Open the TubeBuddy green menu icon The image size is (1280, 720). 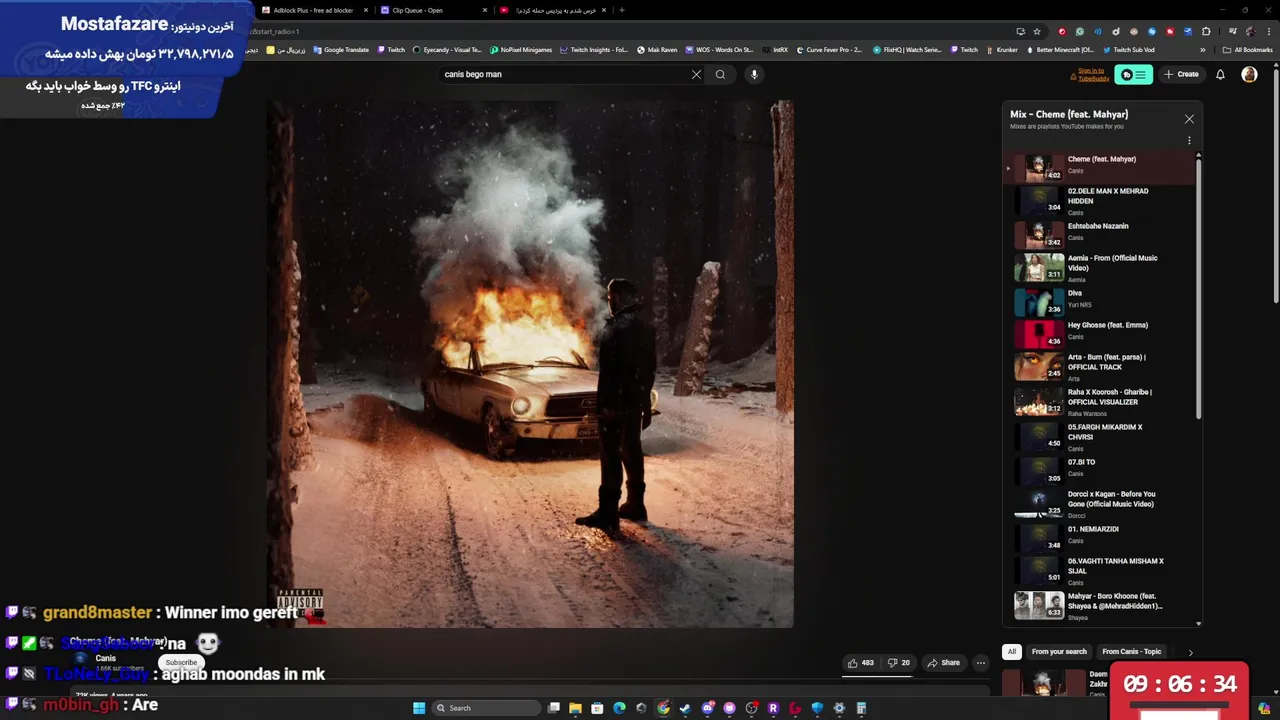click(x=1134, y=74)
